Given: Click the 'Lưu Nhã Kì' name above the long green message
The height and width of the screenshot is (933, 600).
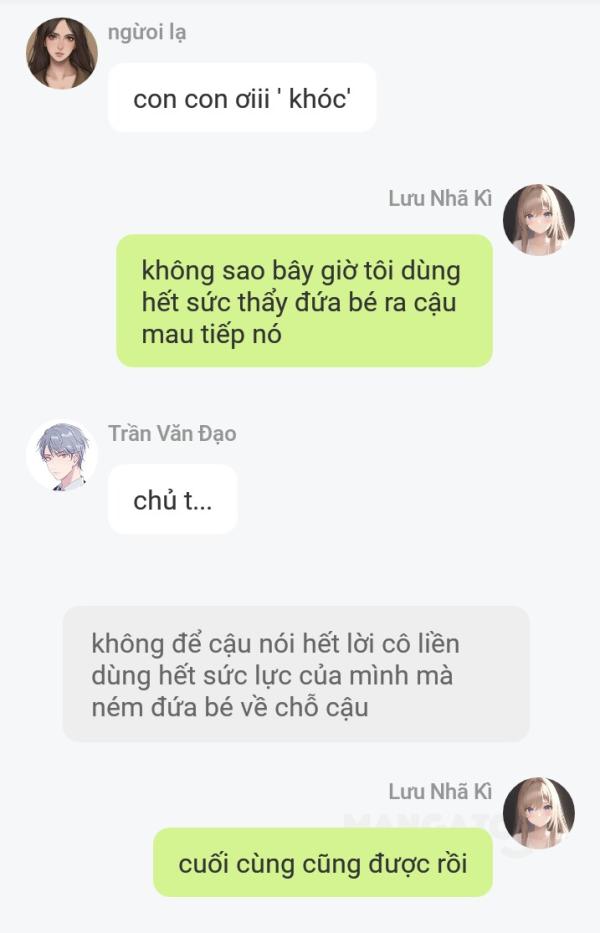Looking at the screenshot, I should 440,199.
